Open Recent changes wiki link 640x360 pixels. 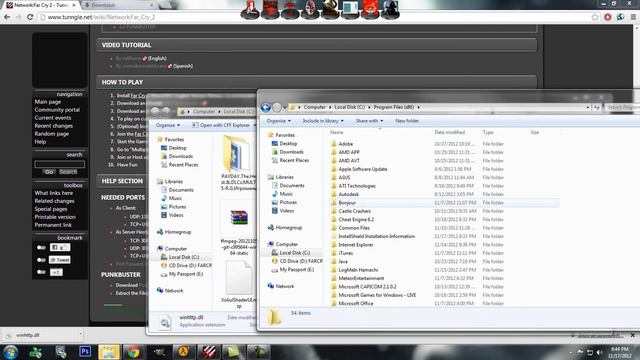point(53,126)
